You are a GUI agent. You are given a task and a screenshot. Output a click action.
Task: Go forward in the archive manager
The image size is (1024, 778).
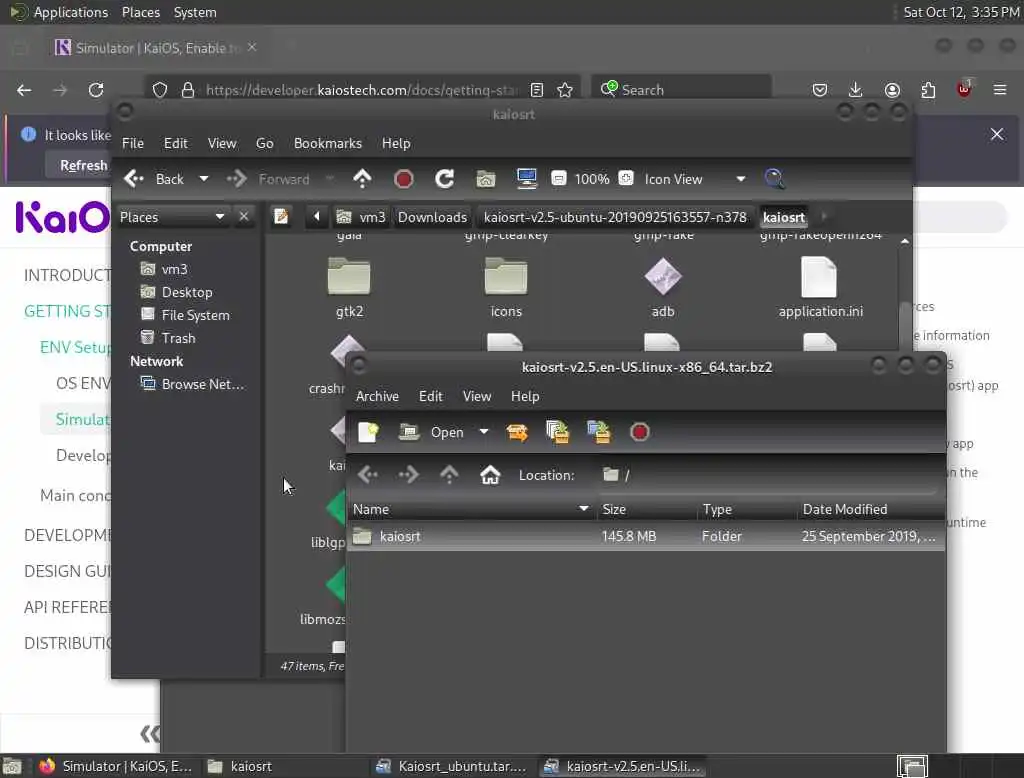click(x=408, y=475)
